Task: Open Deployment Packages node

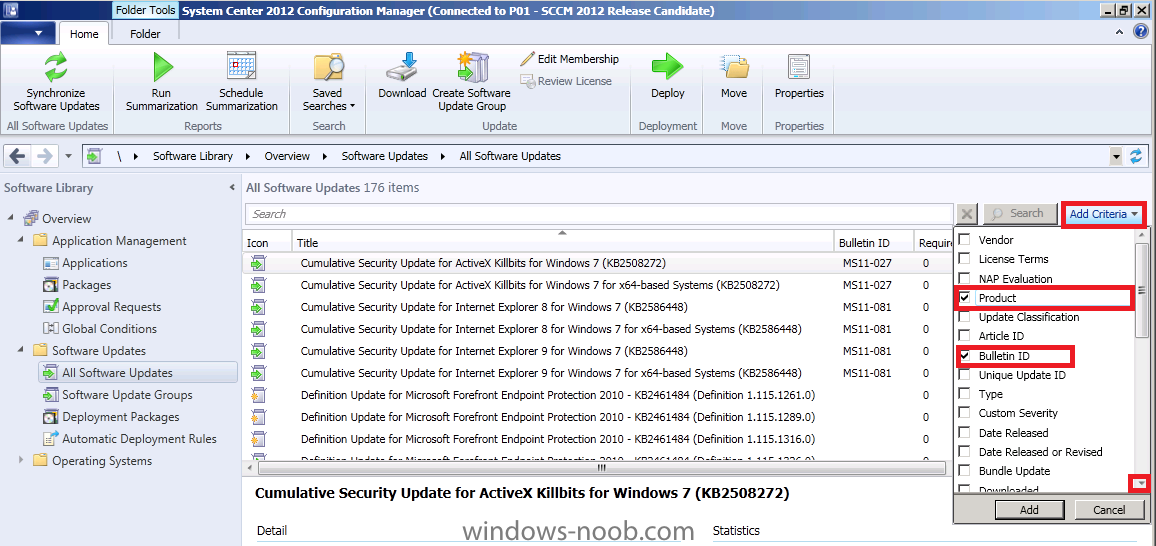Action: click(x=121, y=417)
